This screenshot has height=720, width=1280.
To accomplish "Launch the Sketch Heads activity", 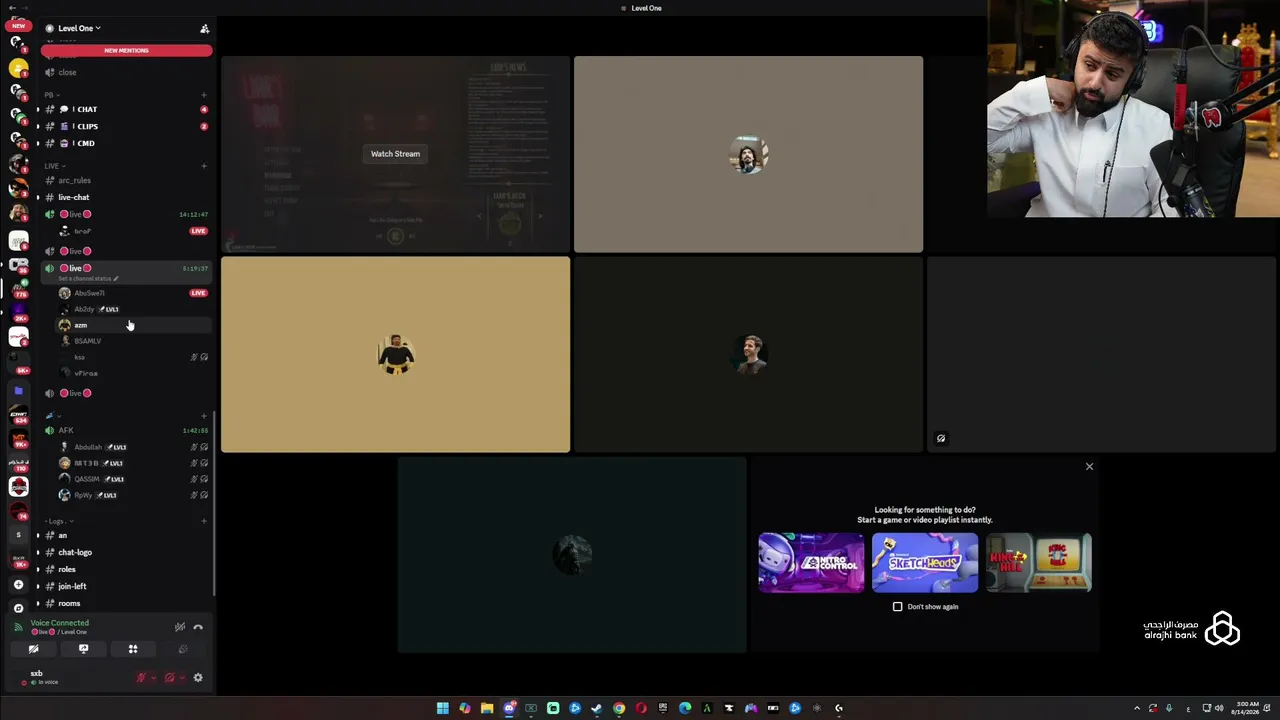I will point(925,563).
